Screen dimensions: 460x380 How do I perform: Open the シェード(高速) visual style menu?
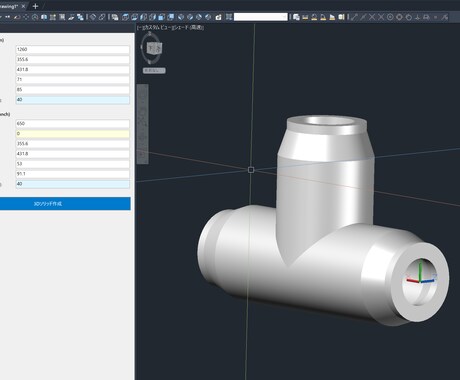pos(188,28)
